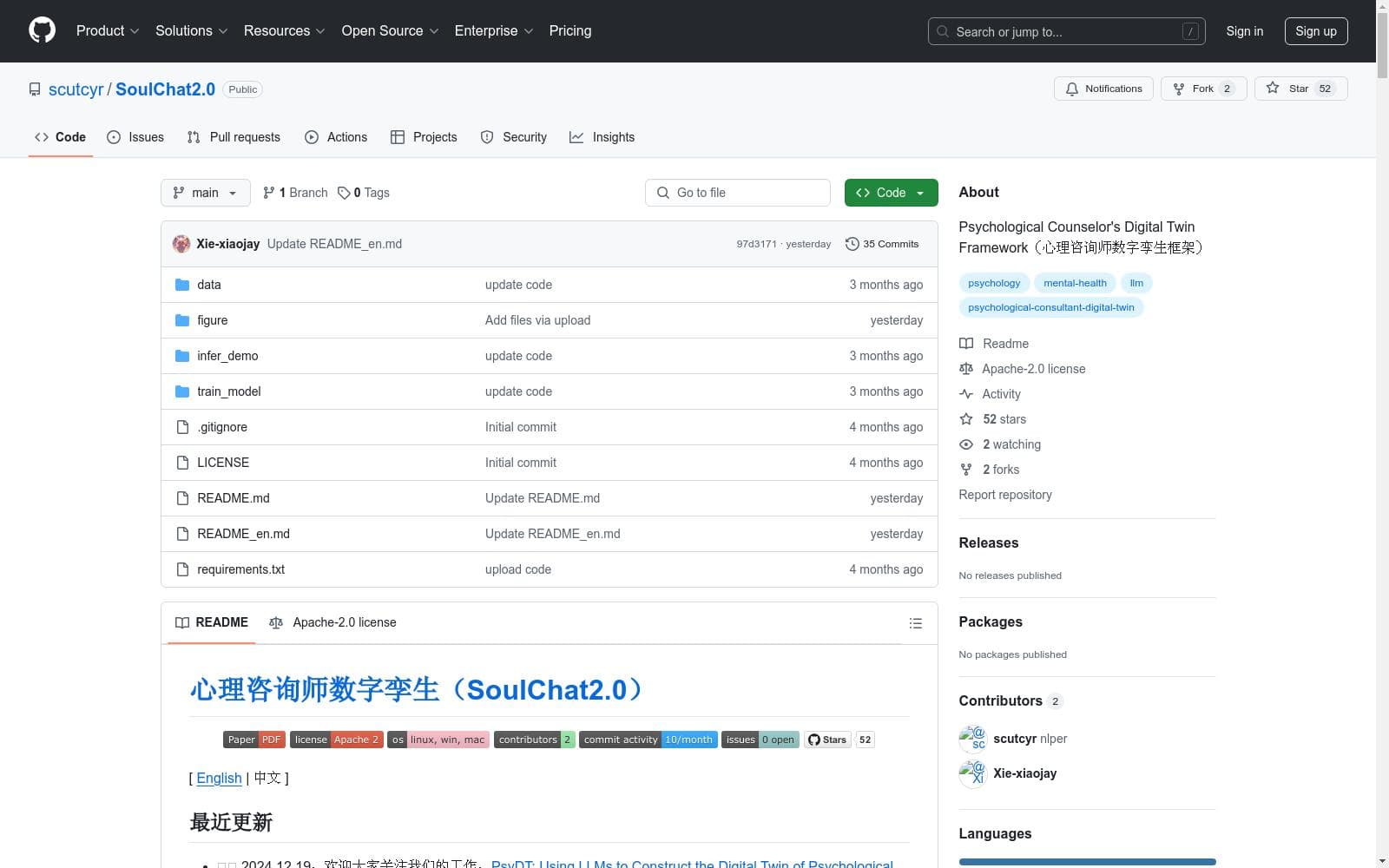Image resolution: width=1389 pixels, height=868 pixels.
Task: Click search magnifier icon in header
Action: click(x=943, y=31)
